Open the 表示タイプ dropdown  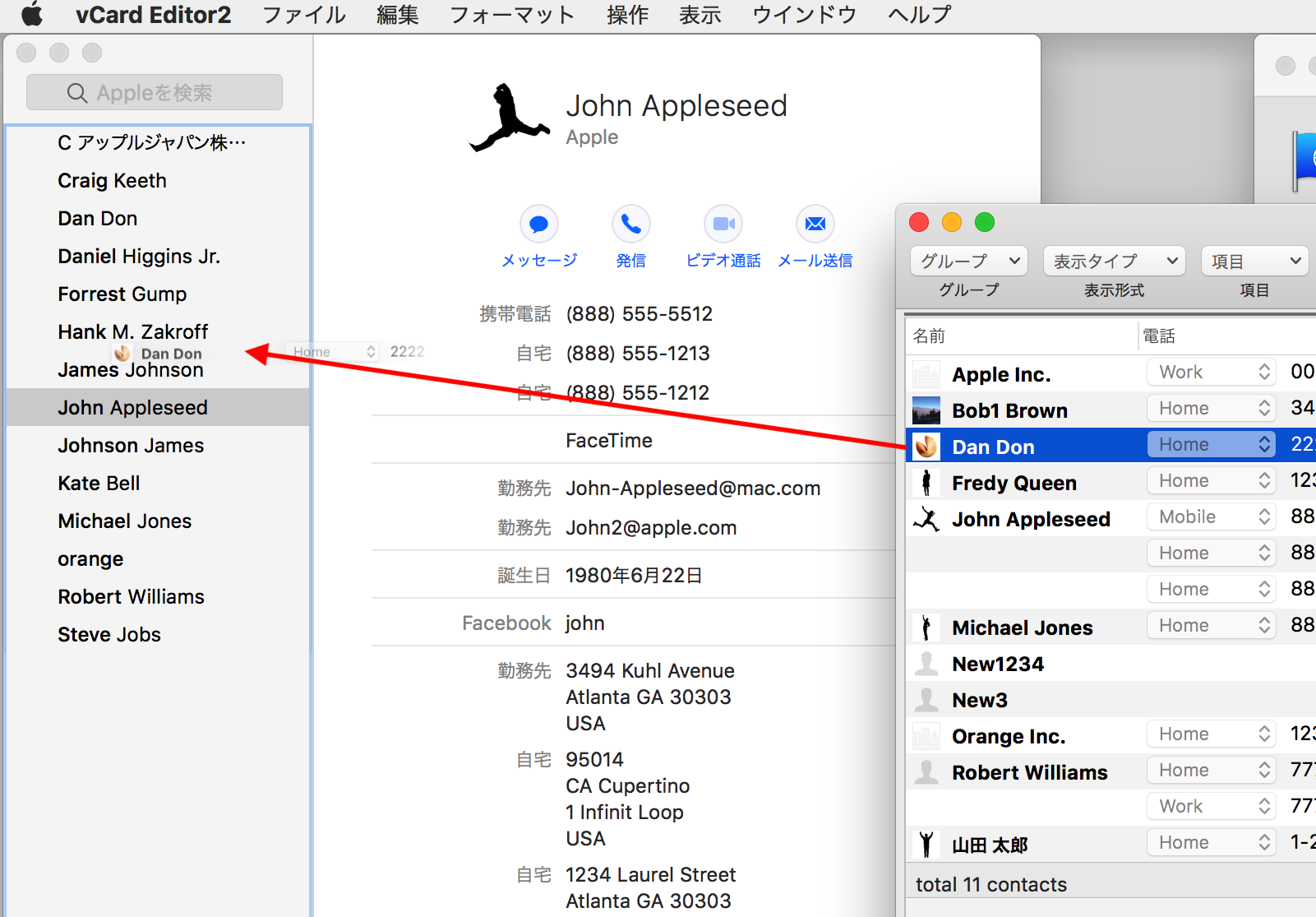(x=1114, y=261)
